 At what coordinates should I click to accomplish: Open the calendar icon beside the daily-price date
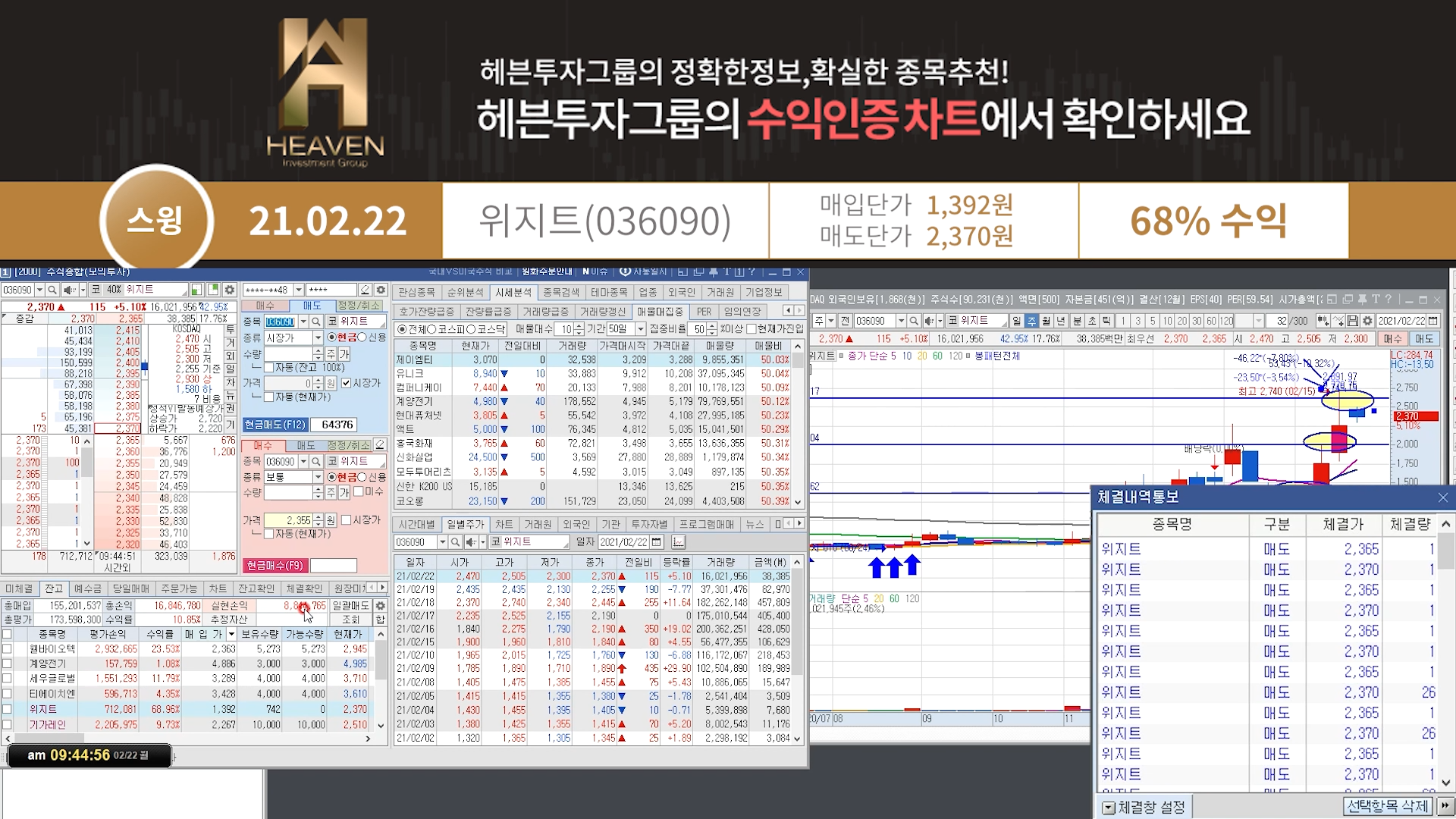(x=657, y=542)
